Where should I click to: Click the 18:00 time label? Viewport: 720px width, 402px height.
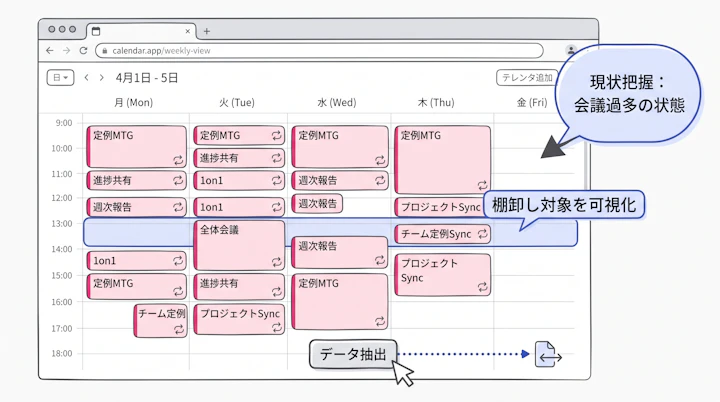point(62,353)
